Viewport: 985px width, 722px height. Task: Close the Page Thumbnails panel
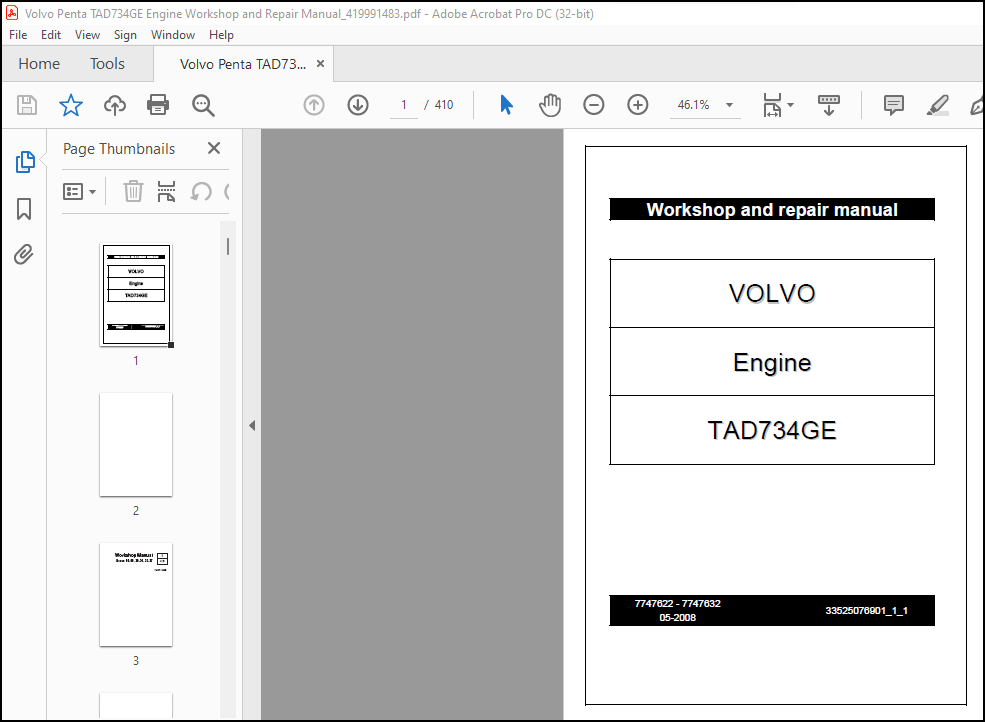click(214, 148)
